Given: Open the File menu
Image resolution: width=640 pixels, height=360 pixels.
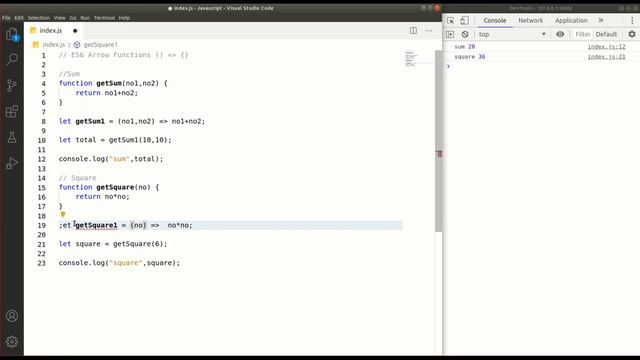Looking at the screenshot, I should (x=6, y=18).
